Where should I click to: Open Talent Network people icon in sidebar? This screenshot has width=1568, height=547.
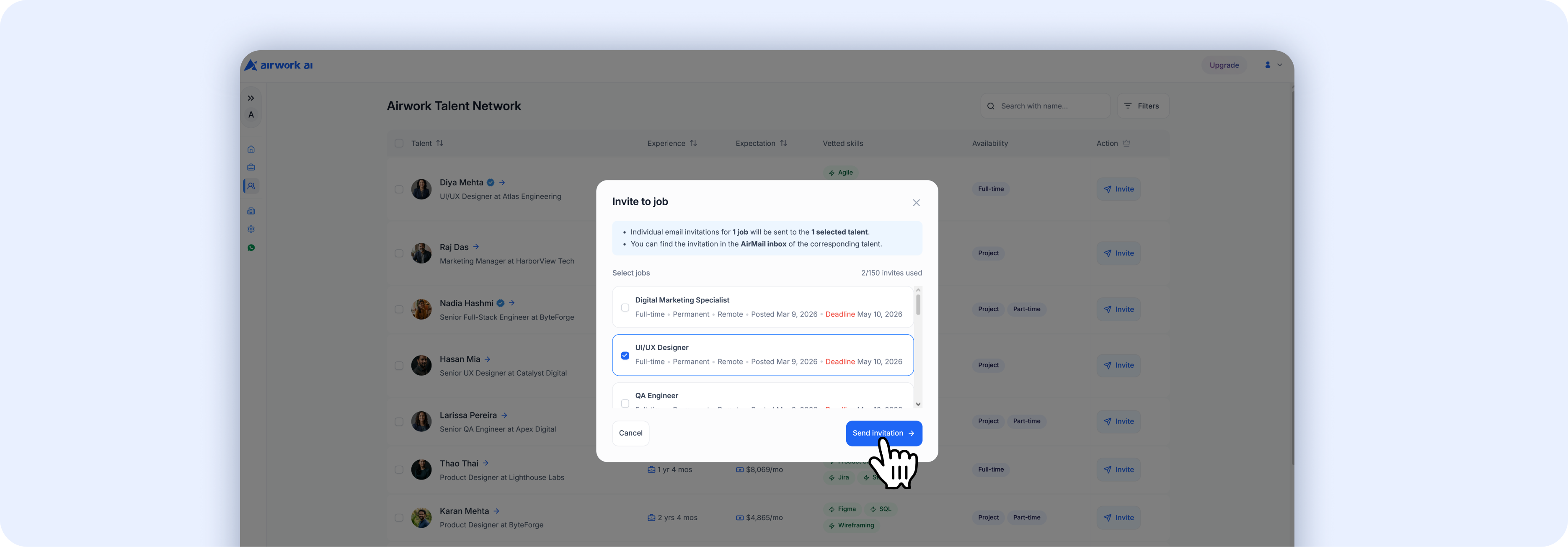tap(251, 186)
